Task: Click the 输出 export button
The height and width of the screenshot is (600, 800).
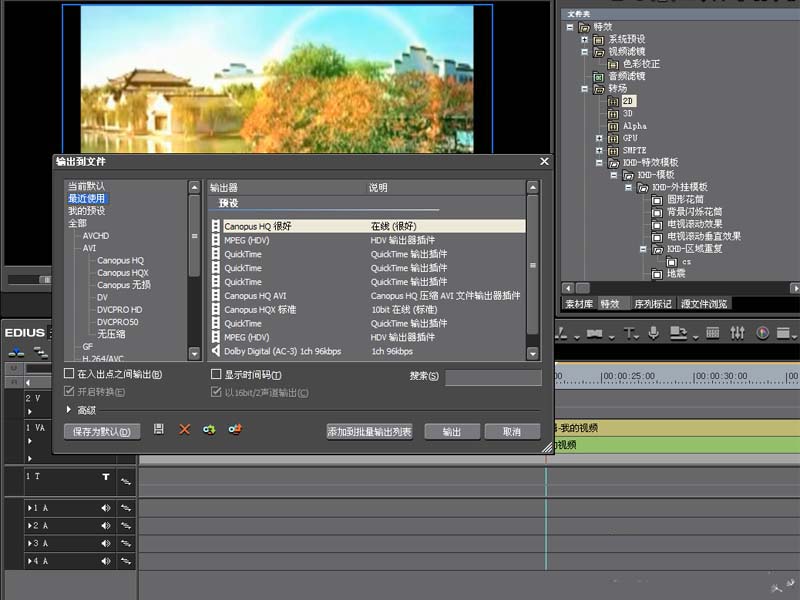Action: point(452,432)
